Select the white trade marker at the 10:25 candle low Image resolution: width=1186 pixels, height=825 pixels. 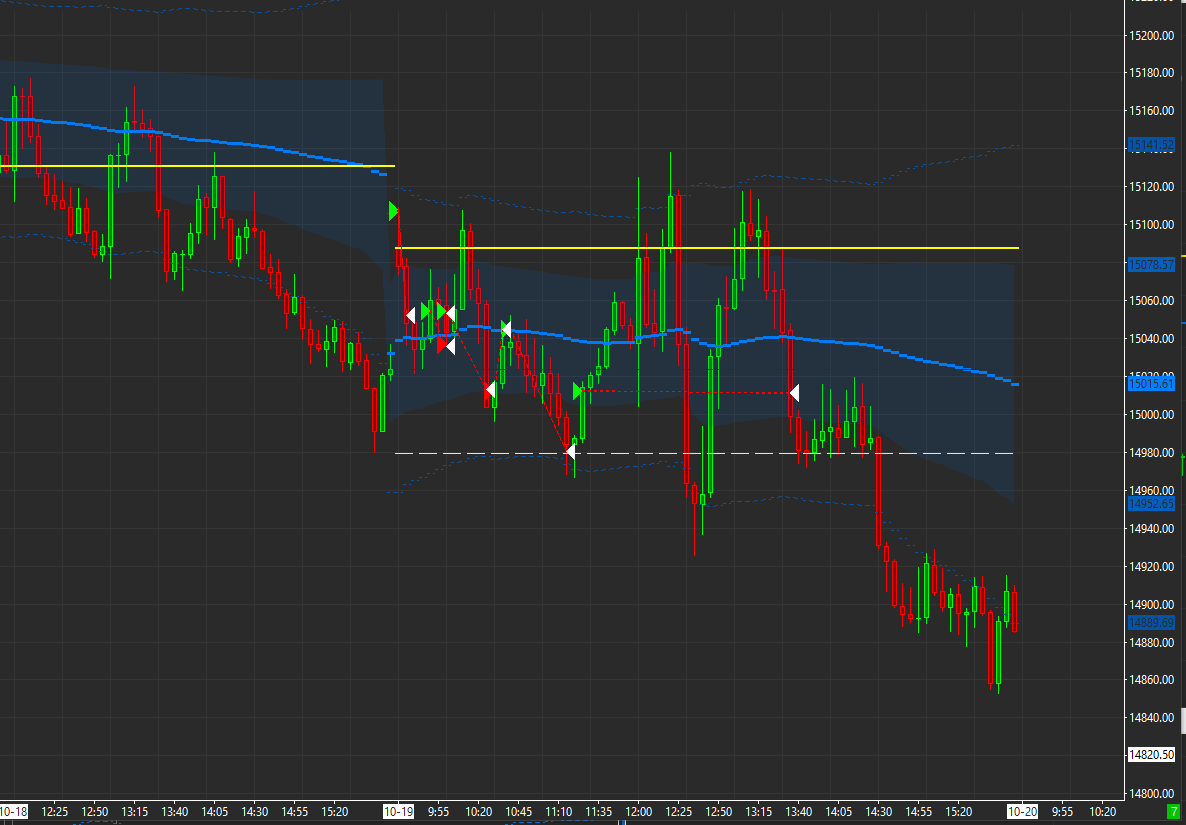(490, 390)
